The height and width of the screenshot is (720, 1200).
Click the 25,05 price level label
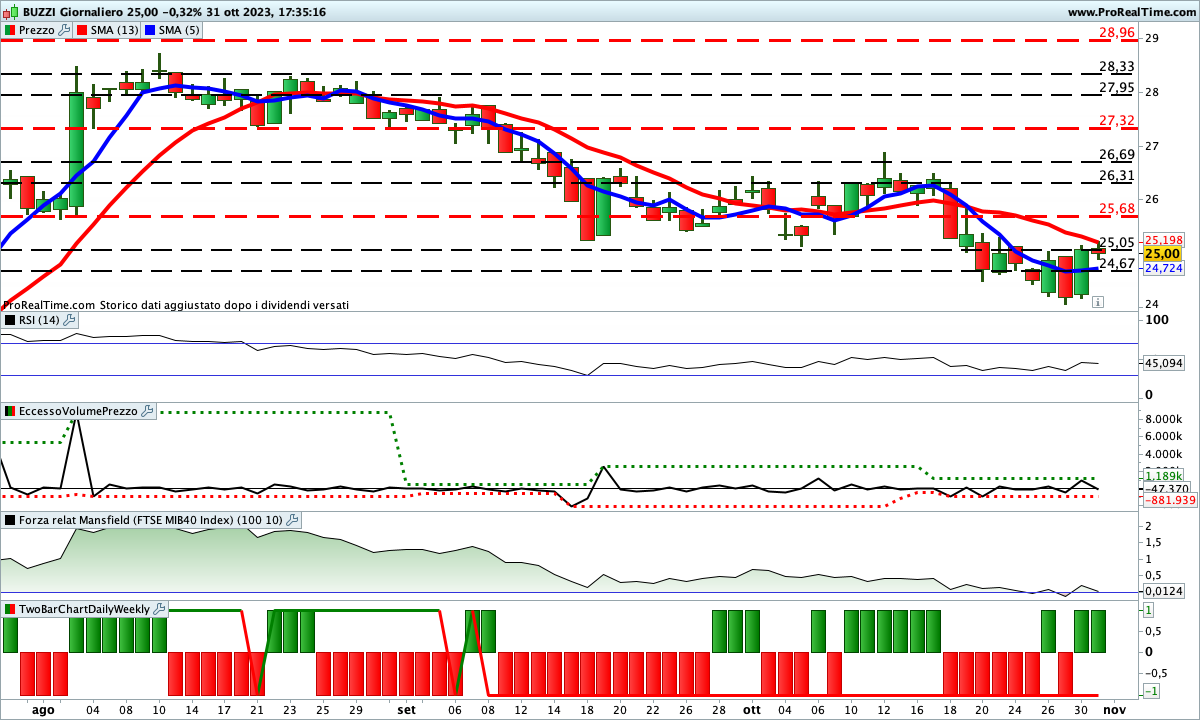pyautogui.click(x=1116, y=243)
